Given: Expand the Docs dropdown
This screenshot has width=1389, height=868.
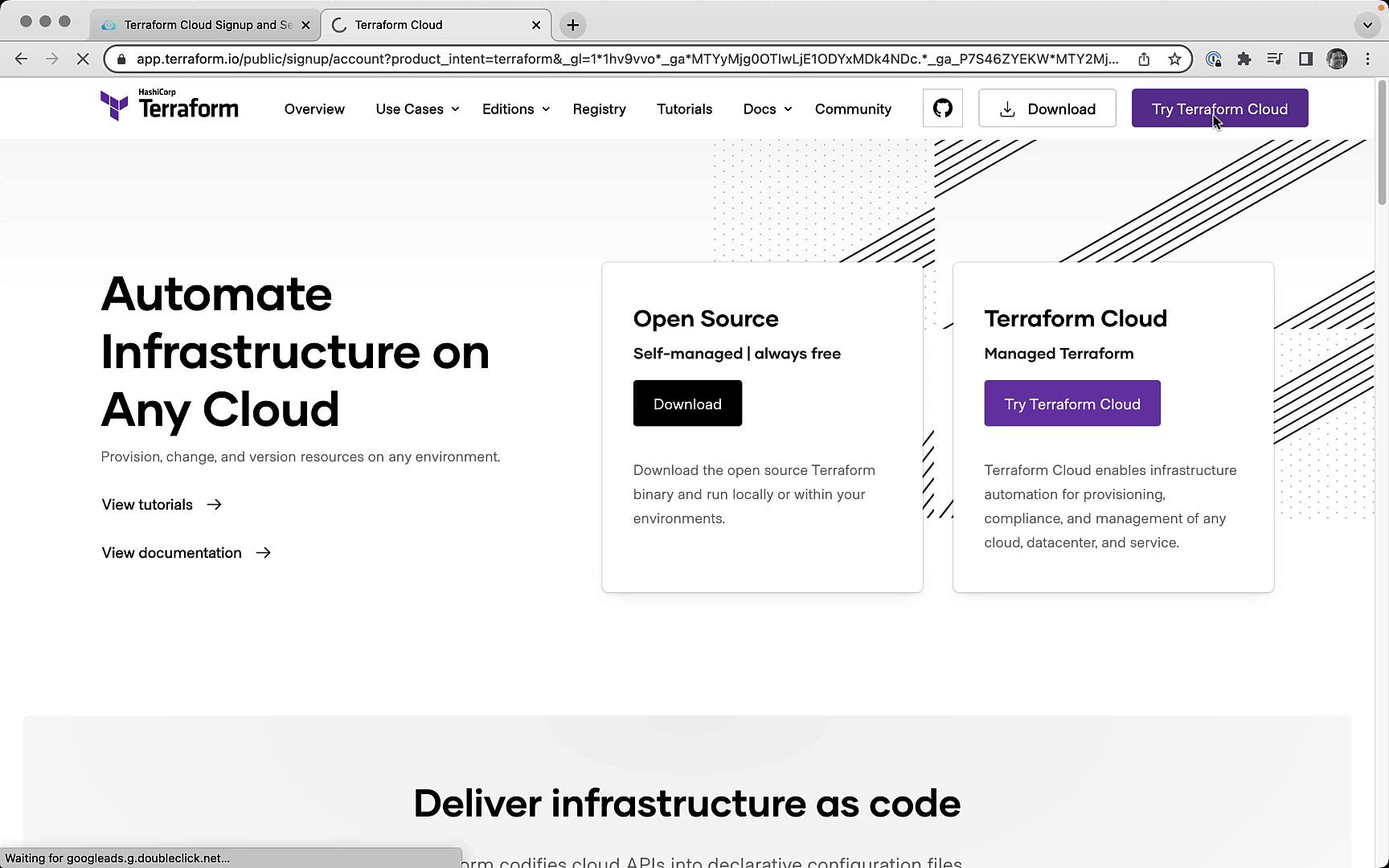Looking at the screenshot, I should pyautogui.click(x=768, y=108).
